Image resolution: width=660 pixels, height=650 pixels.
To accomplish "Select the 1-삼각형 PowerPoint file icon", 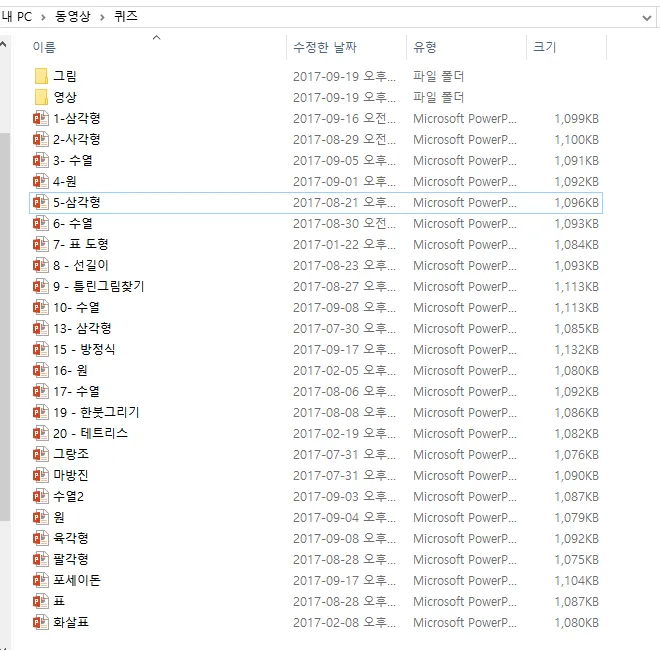I will click(x=41, y=118).
